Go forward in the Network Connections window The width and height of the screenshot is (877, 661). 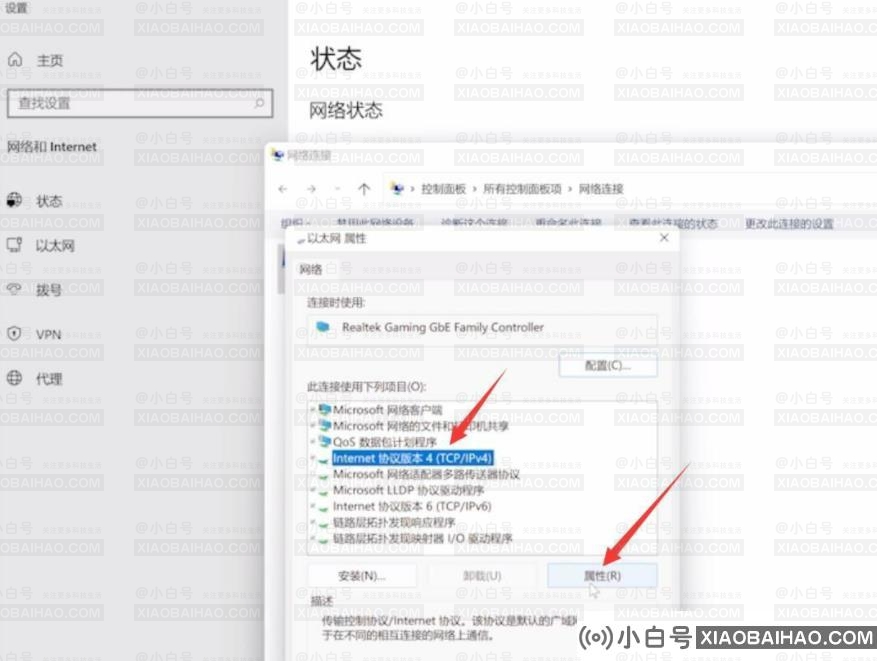(x=312, y=189)
